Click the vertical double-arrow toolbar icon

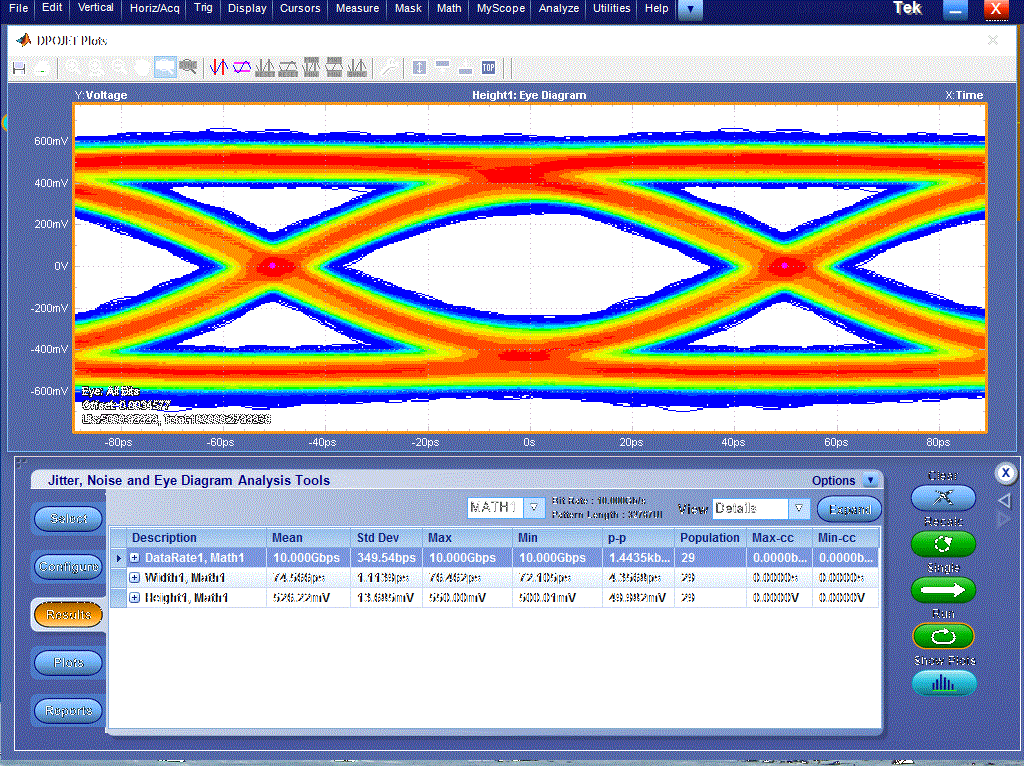tap(419, 67)
